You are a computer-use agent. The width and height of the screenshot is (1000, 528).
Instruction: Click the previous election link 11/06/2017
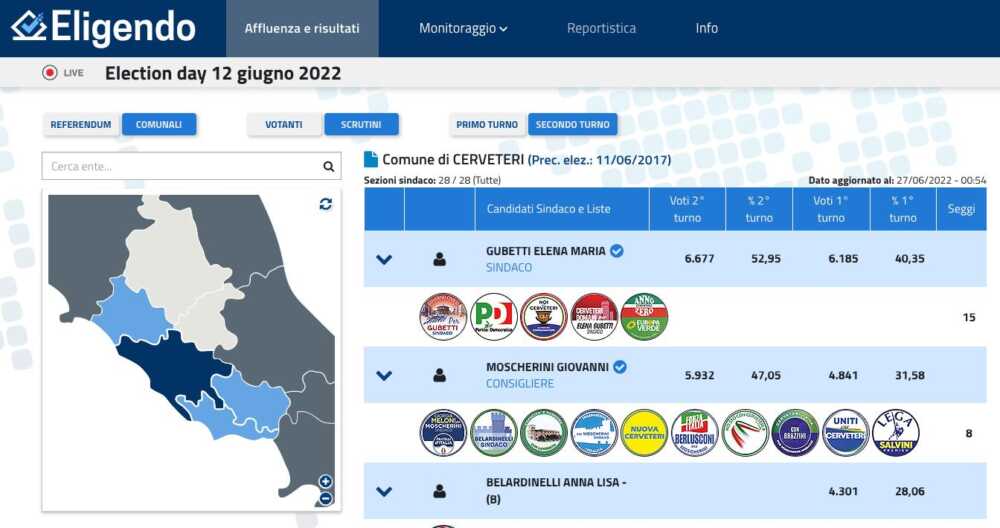pyautogui.click(x=599, y=160)
